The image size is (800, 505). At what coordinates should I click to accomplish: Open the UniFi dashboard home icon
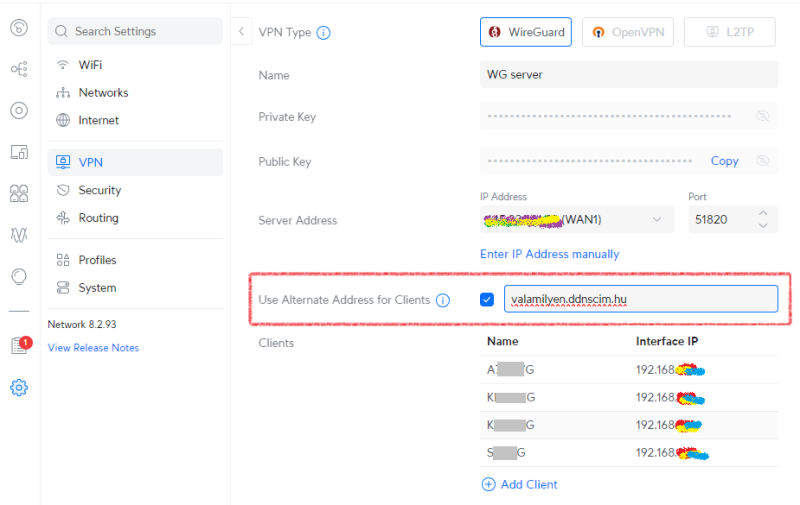19,28
